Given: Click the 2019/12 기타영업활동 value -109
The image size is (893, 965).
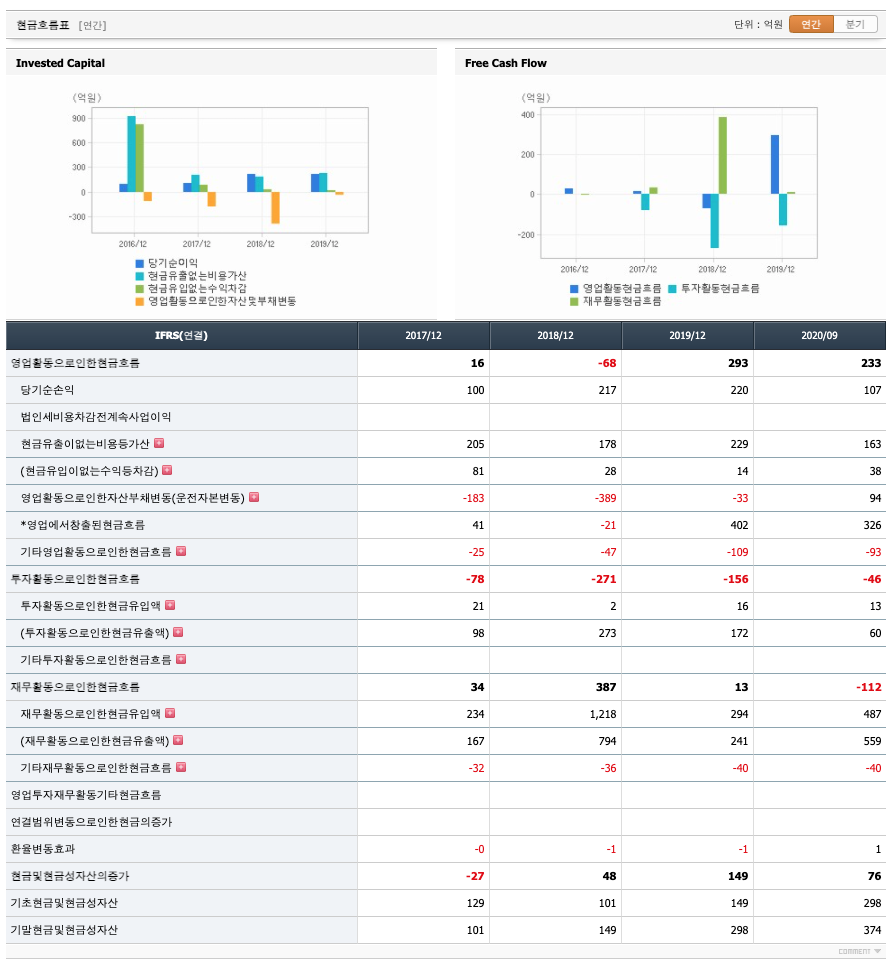Looking at the screenshot, I should 737,552.
